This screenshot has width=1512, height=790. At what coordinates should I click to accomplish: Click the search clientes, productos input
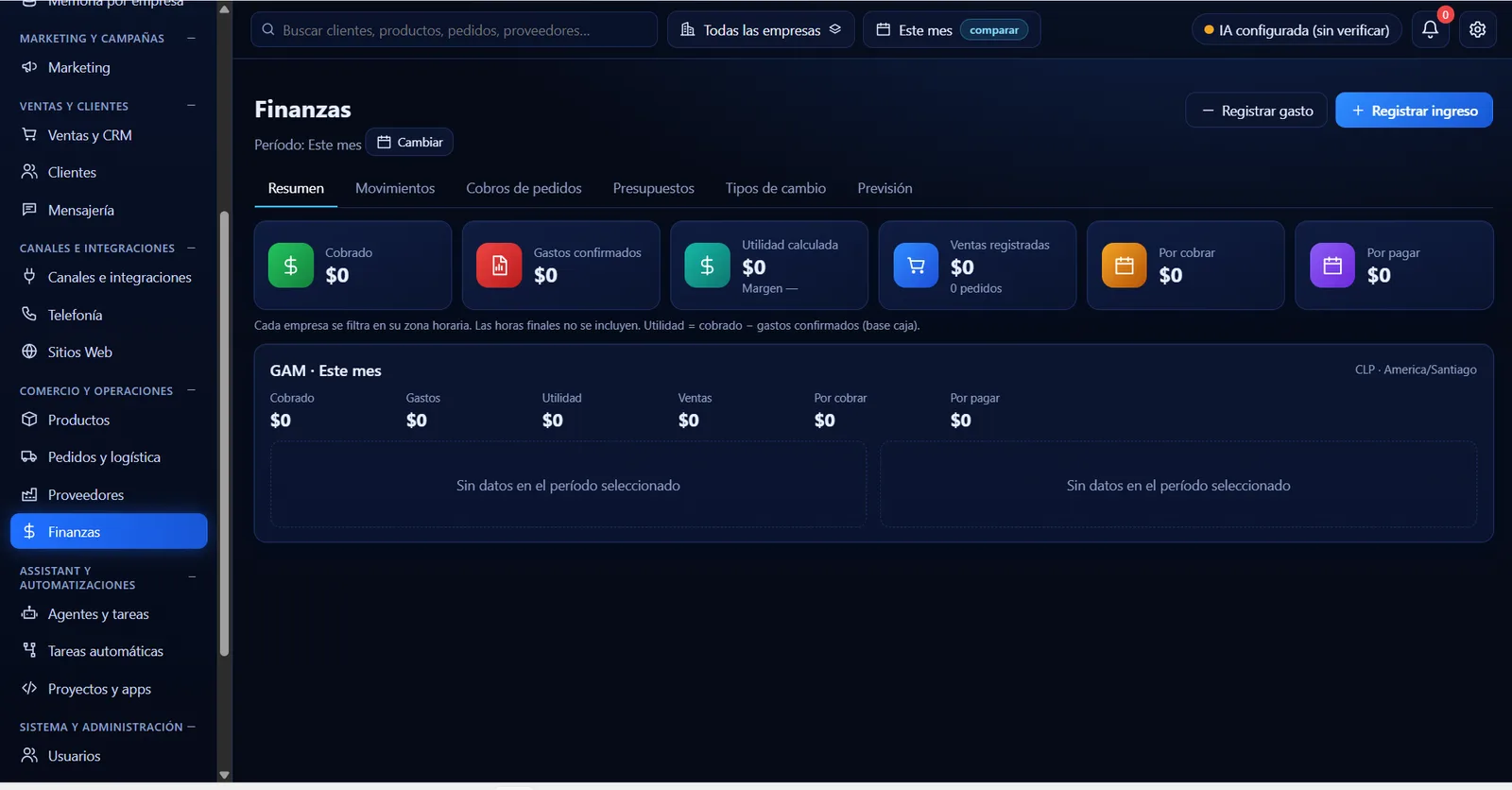click(454, 29)
